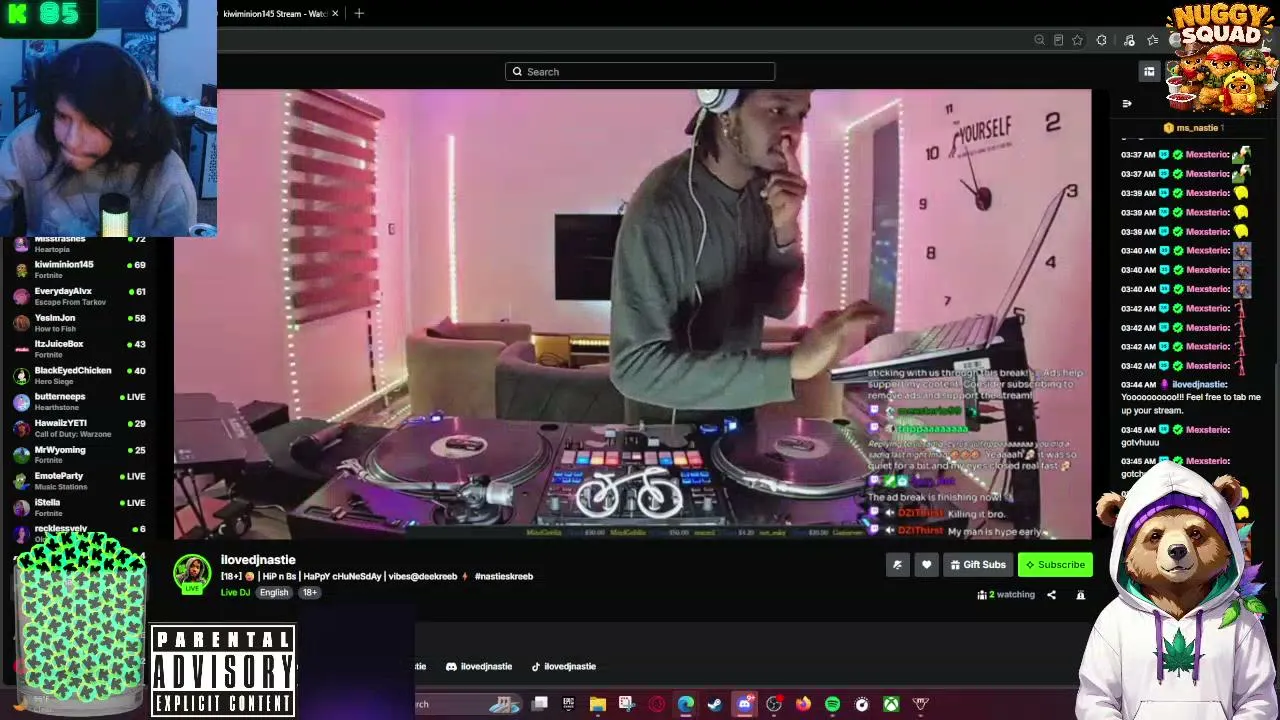1280x720 pixels.
Task: Open Steam from the taskbar
Action: [x=714, y=704]
